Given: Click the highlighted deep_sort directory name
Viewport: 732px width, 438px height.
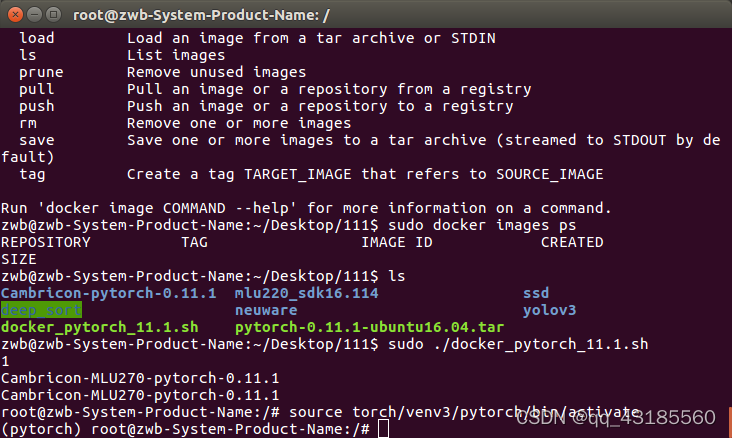Looking at the screenshot, I should 42,310.
